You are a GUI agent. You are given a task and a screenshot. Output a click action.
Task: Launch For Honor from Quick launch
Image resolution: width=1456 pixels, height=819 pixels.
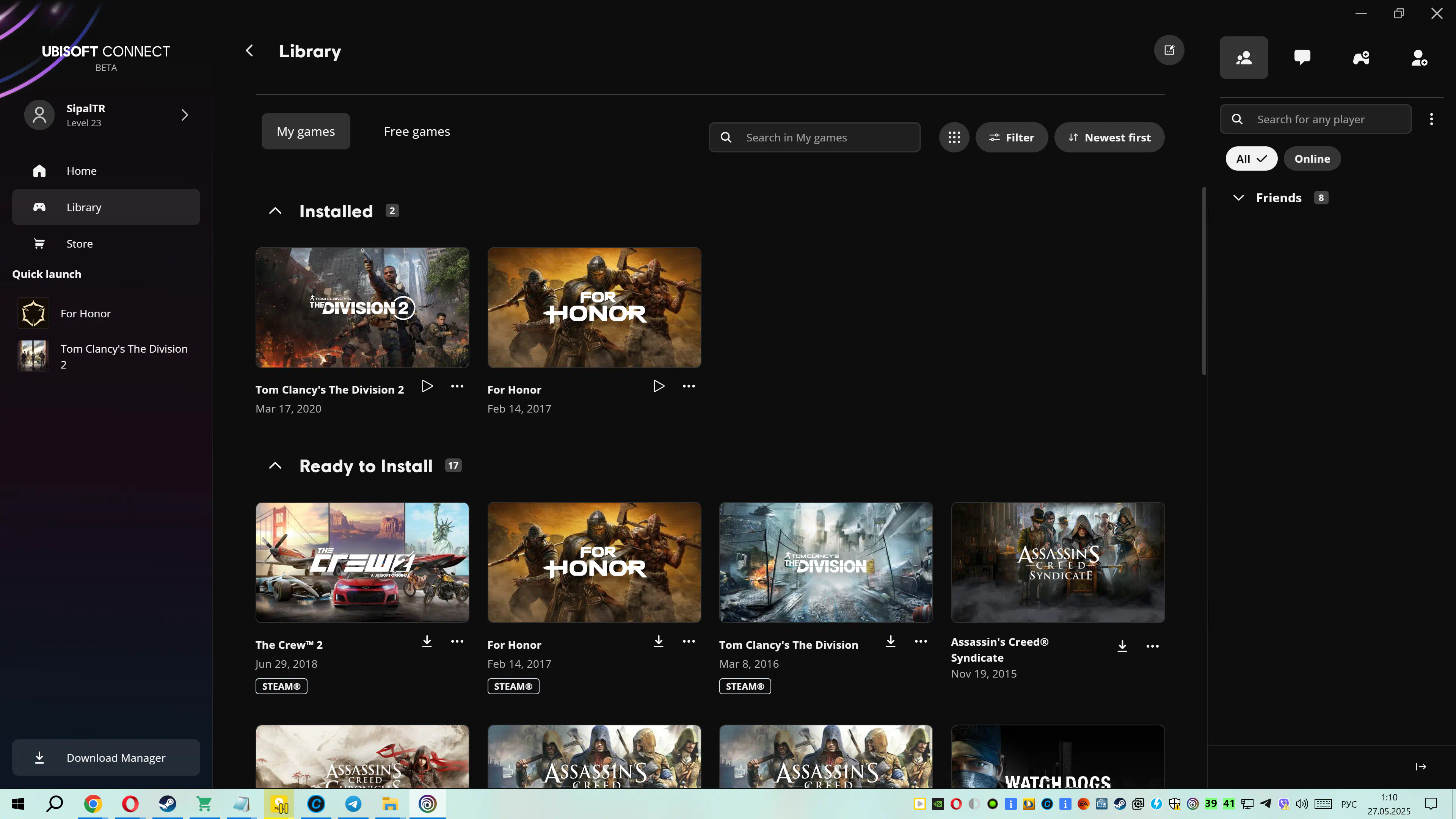pos(106,313)
